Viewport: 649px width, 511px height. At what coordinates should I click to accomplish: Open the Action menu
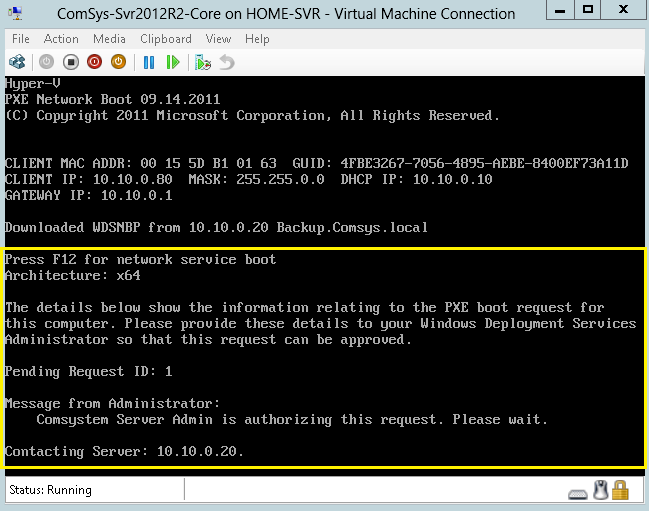coord(61,39)
